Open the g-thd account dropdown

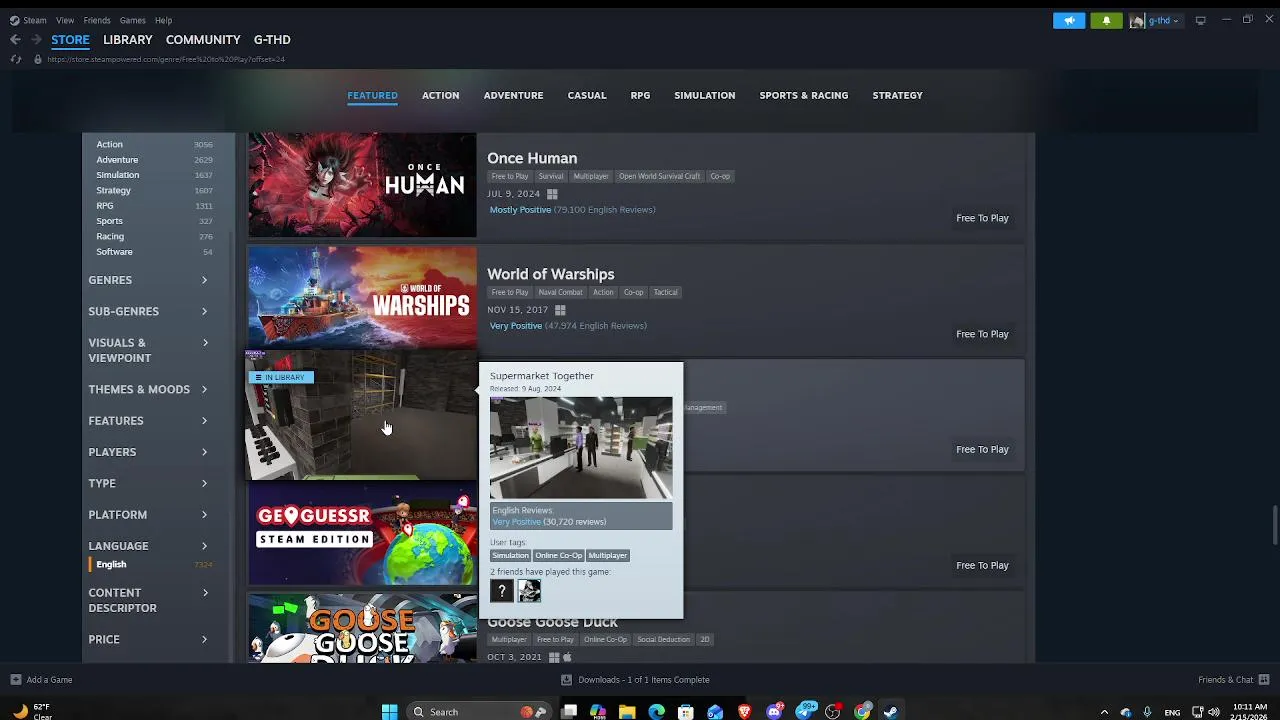[1163, 20]
